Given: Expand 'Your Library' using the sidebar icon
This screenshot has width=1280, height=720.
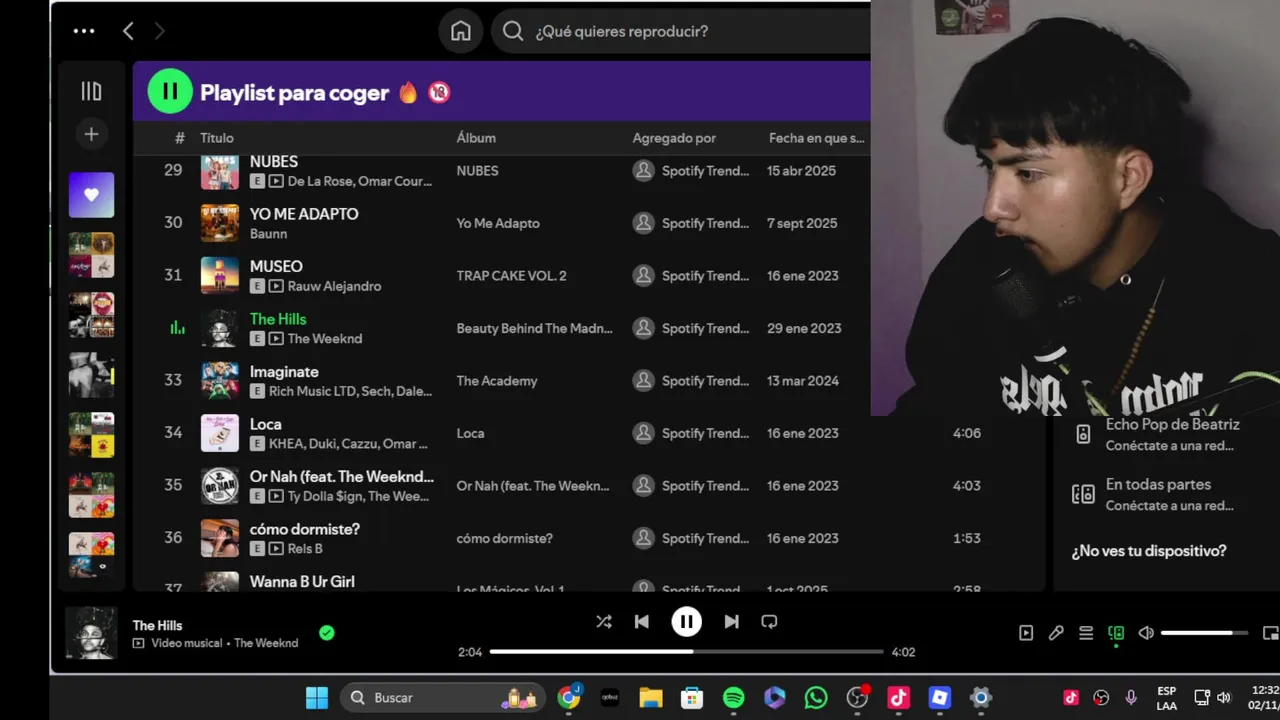Looking at the screenshot, I should coord(91,91).
